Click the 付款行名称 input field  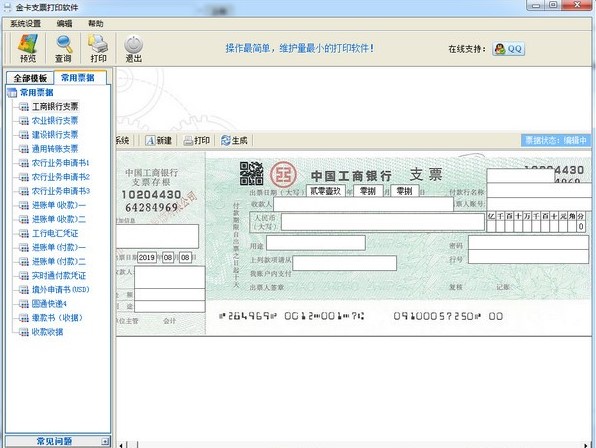point(539,190)
